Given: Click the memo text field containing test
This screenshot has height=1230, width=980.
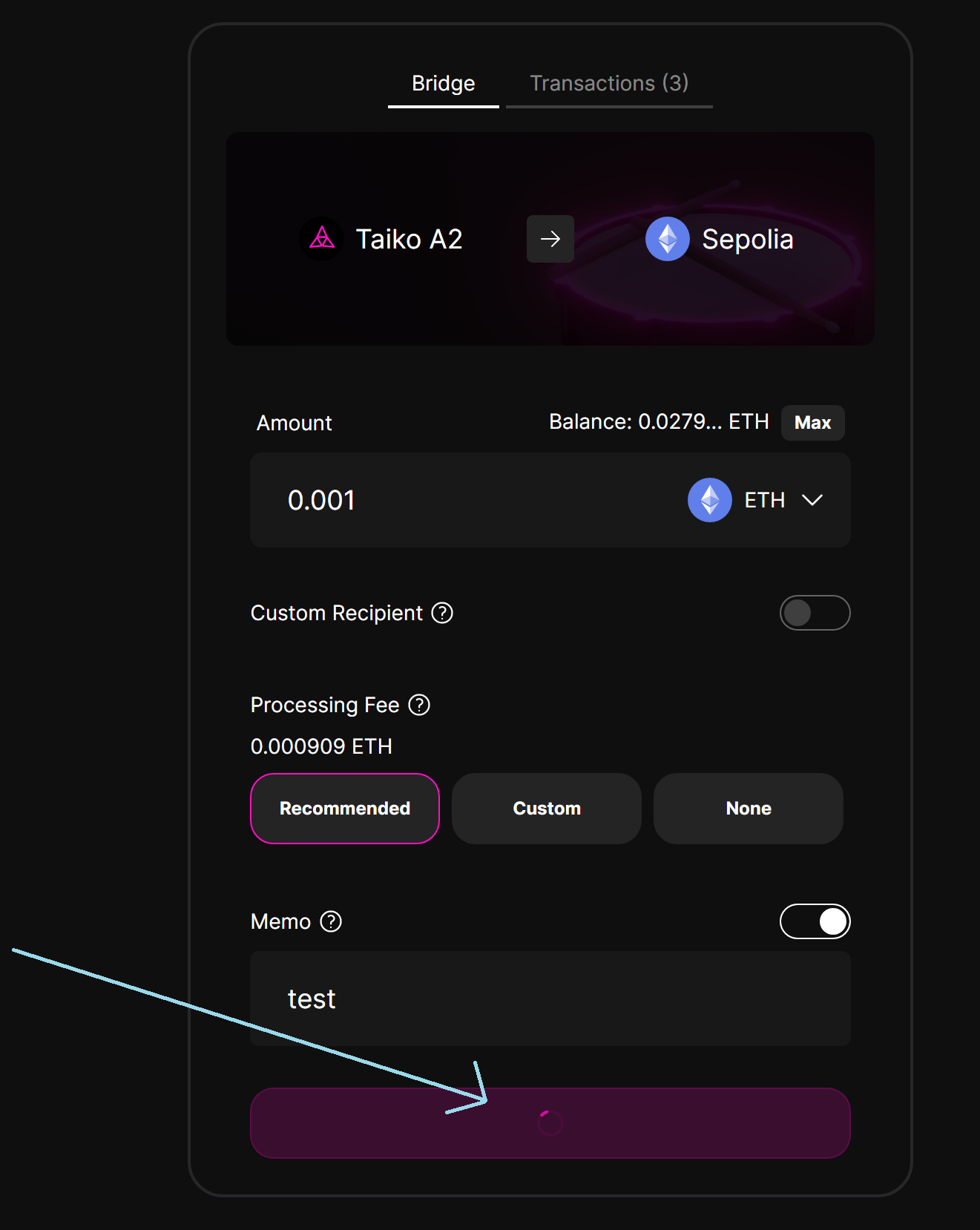Looking at the screenshot, I should 550,999.
